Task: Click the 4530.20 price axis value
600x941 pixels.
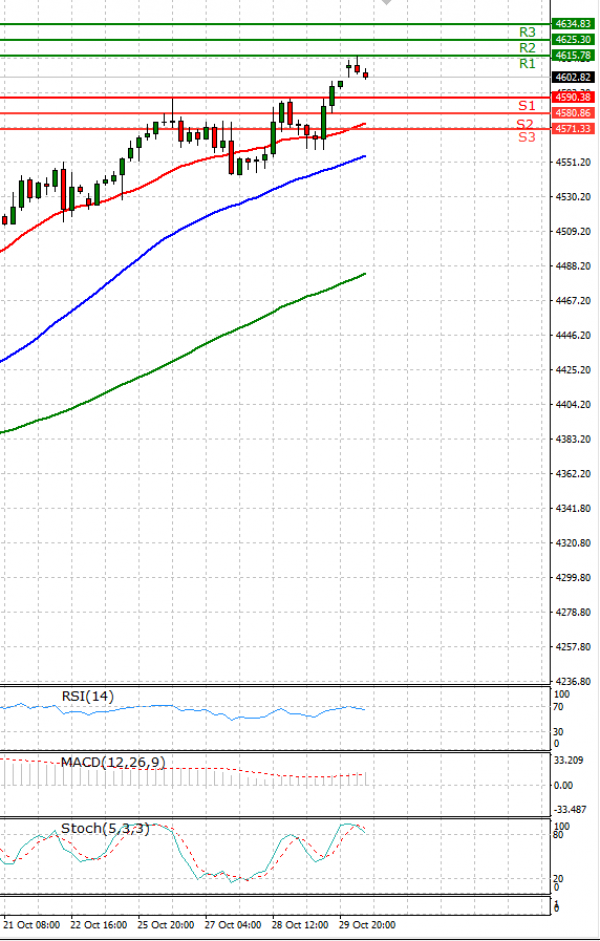Action: (573, 197)
